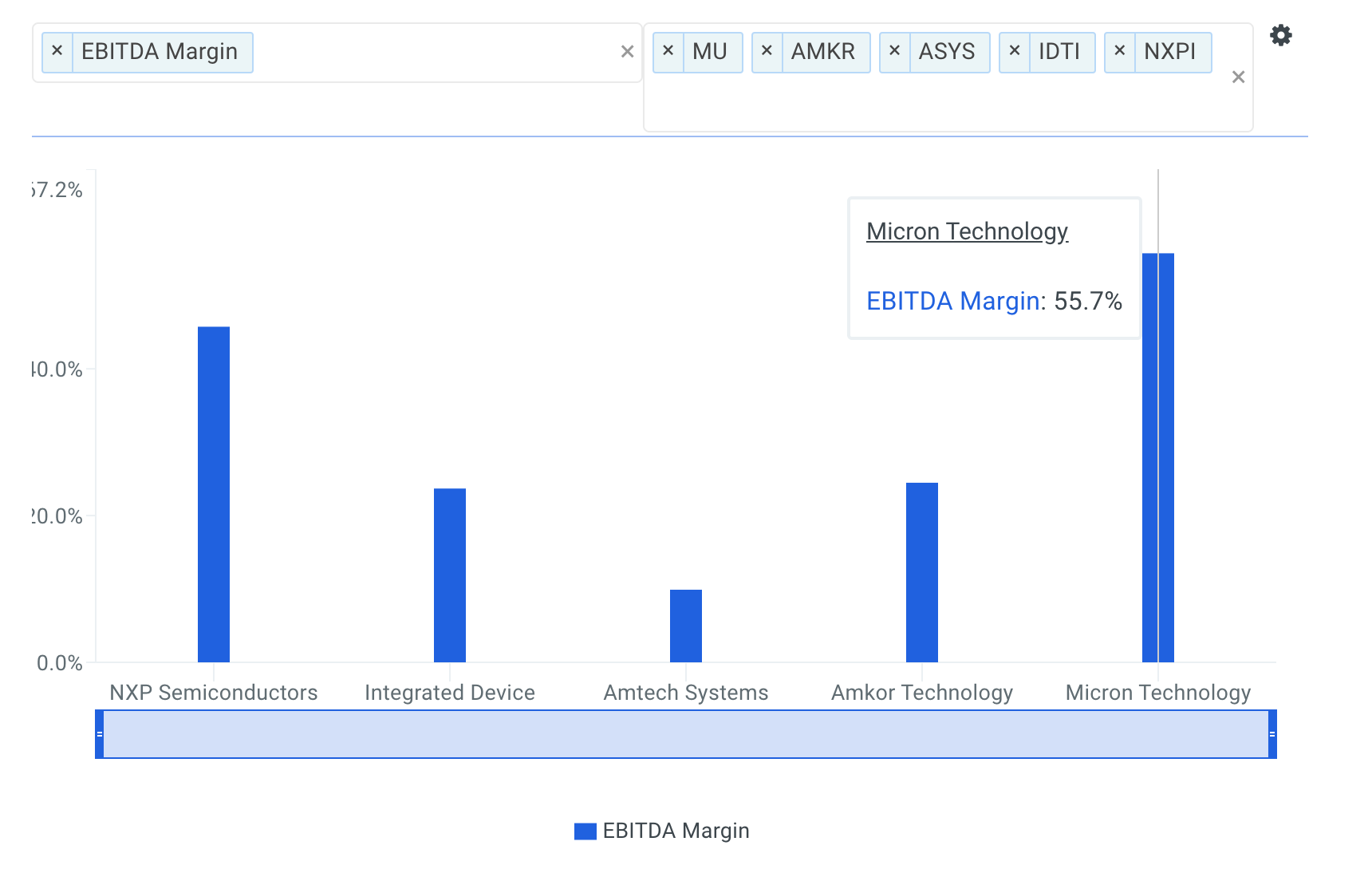Remove the NXPI ticker tag
1372x873 pixels.
[x=1120, y=52]
